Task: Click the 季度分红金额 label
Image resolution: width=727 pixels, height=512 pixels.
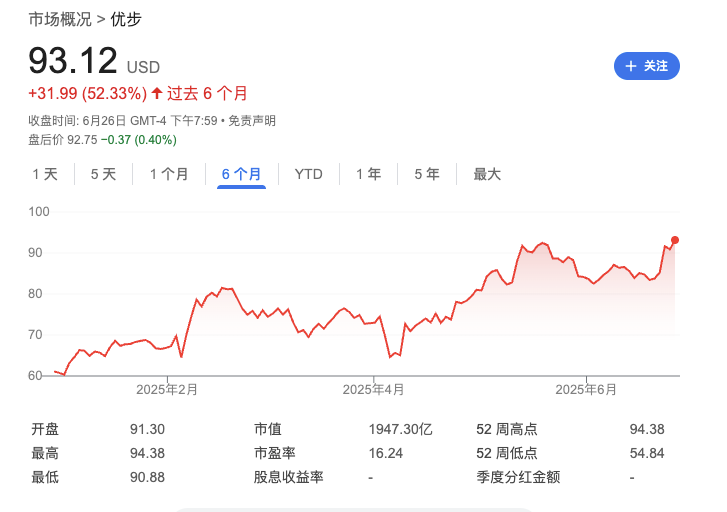Action: click(518, 477)
